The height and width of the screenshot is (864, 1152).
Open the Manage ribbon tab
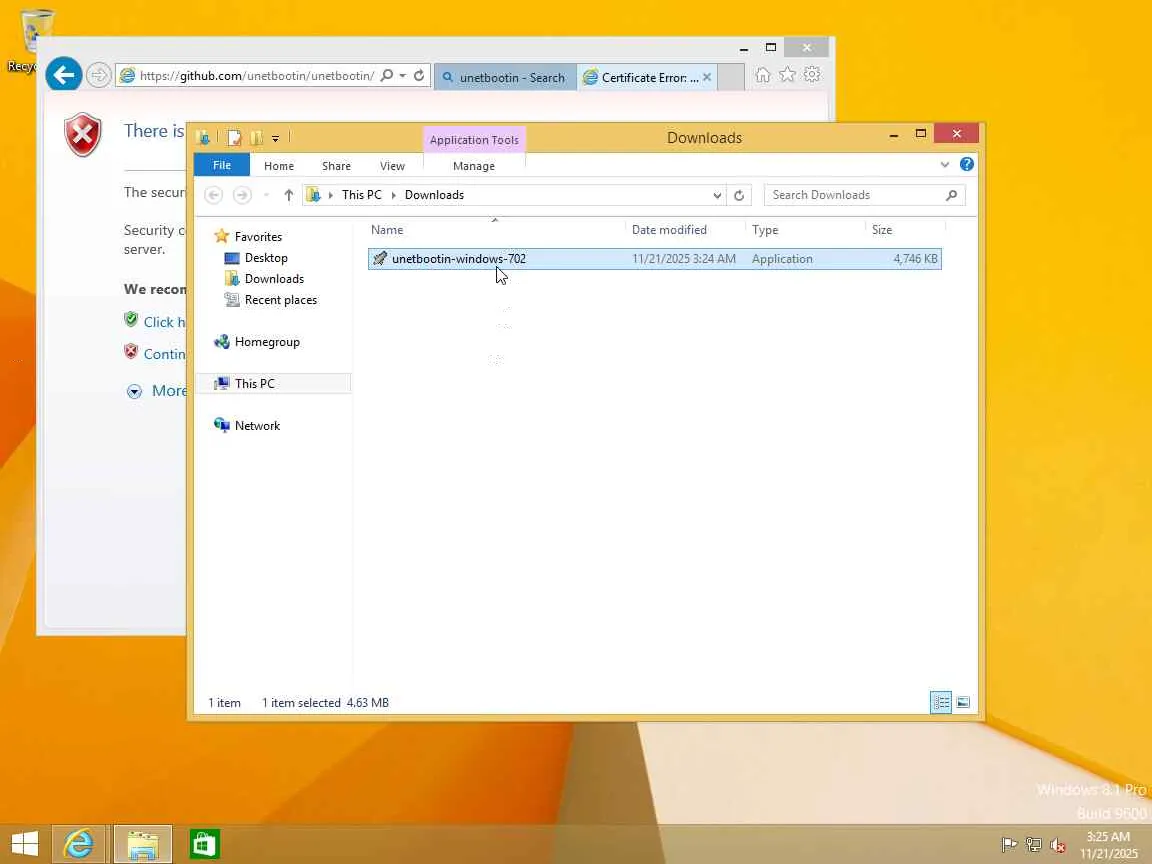point(474,166)
